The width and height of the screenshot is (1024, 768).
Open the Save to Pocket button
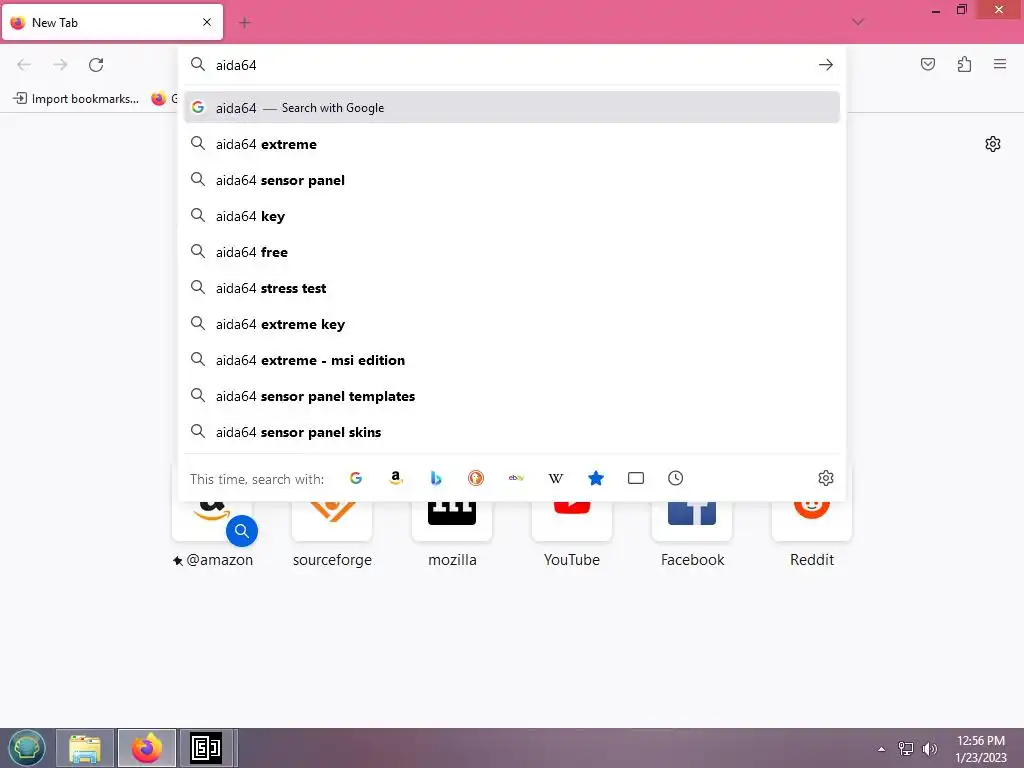(927, 64)
